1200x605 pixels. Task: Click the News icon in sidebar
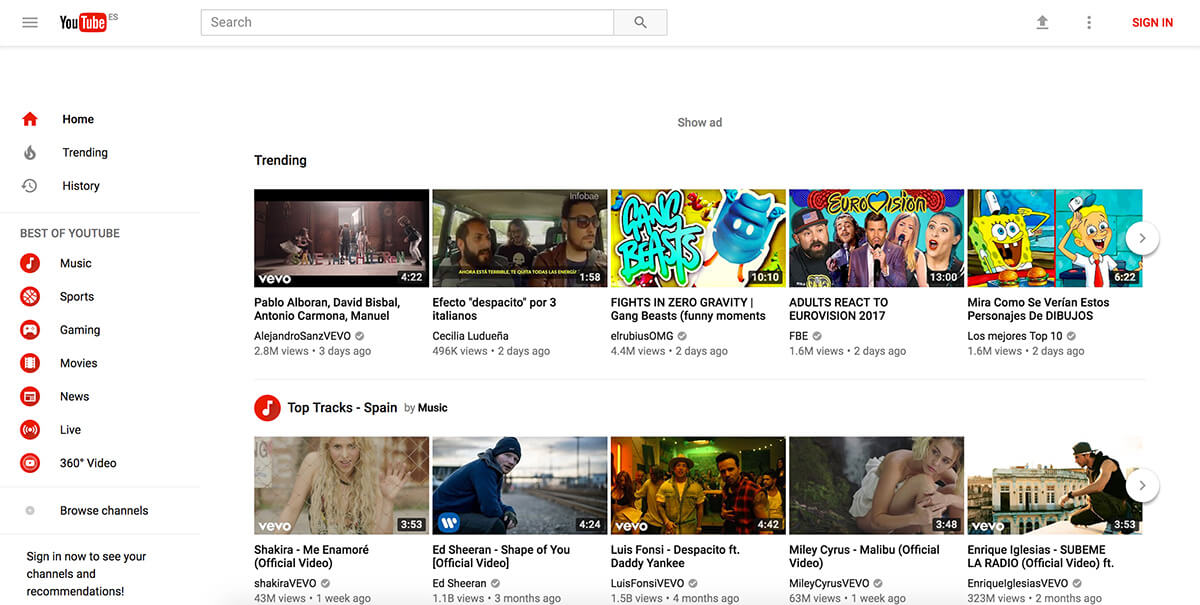[30, 396]
